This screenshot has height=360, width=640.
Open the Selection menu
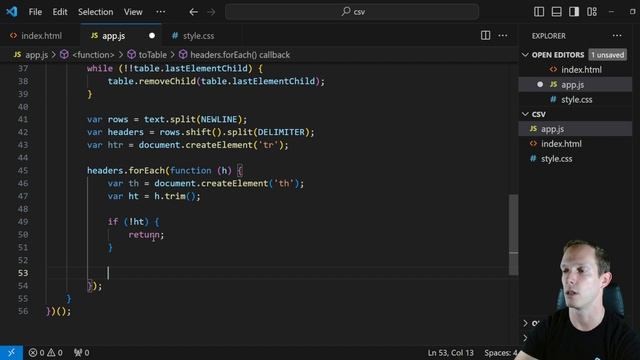point(96,12)
